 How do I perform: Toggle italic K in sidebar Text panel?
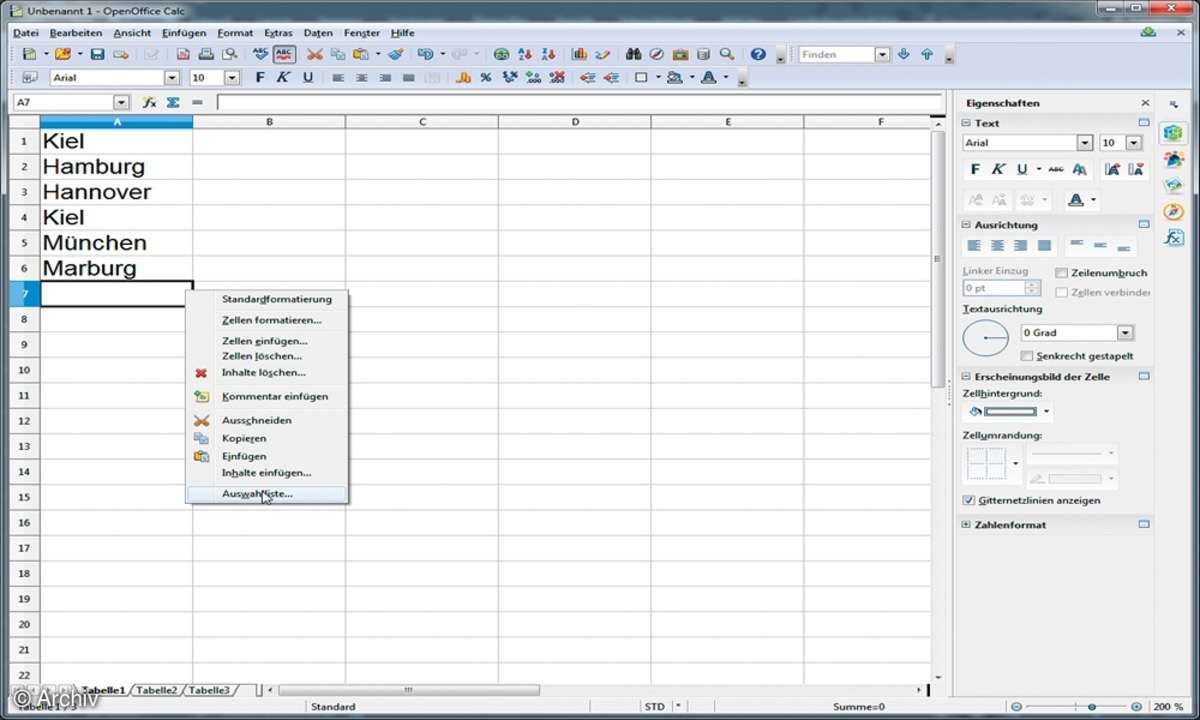point(998,169)
